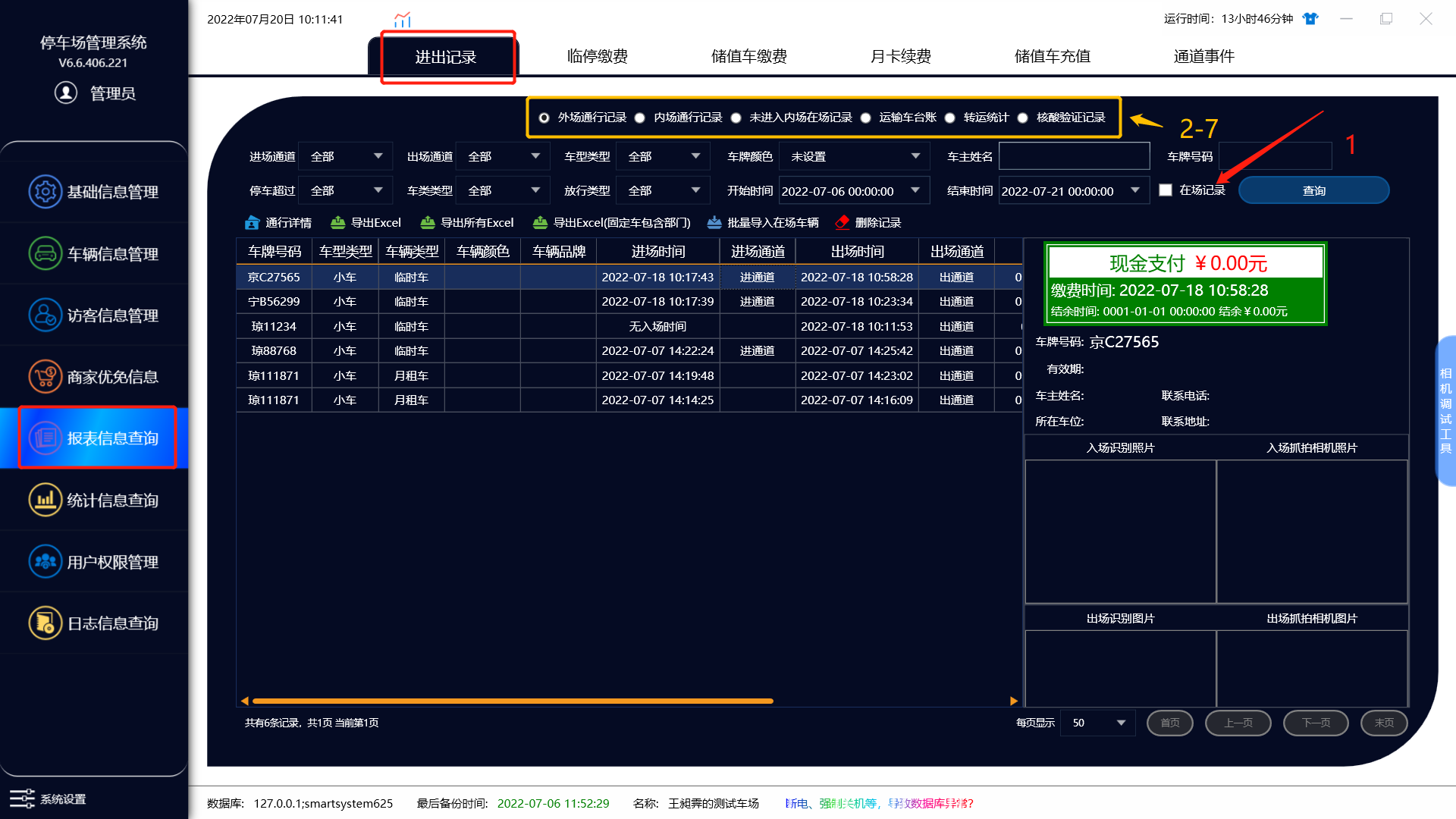Click 删除记录 eraser icon
This screenshot has width=1456, height=819.
[842, 222]
